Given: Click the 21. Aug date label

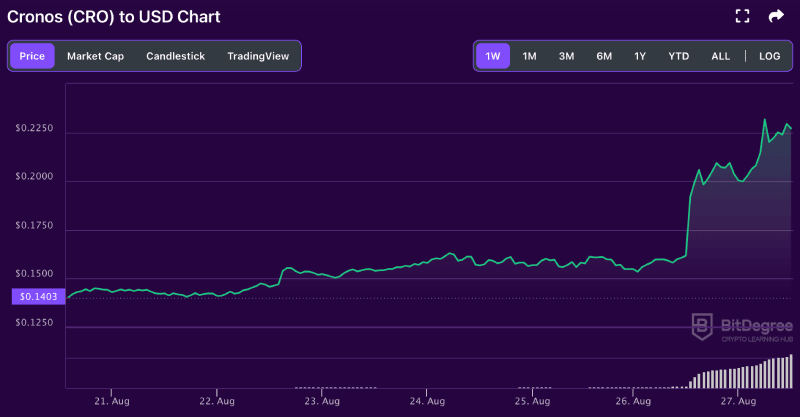Looking at the screenshot, I should tap(112, 401).
